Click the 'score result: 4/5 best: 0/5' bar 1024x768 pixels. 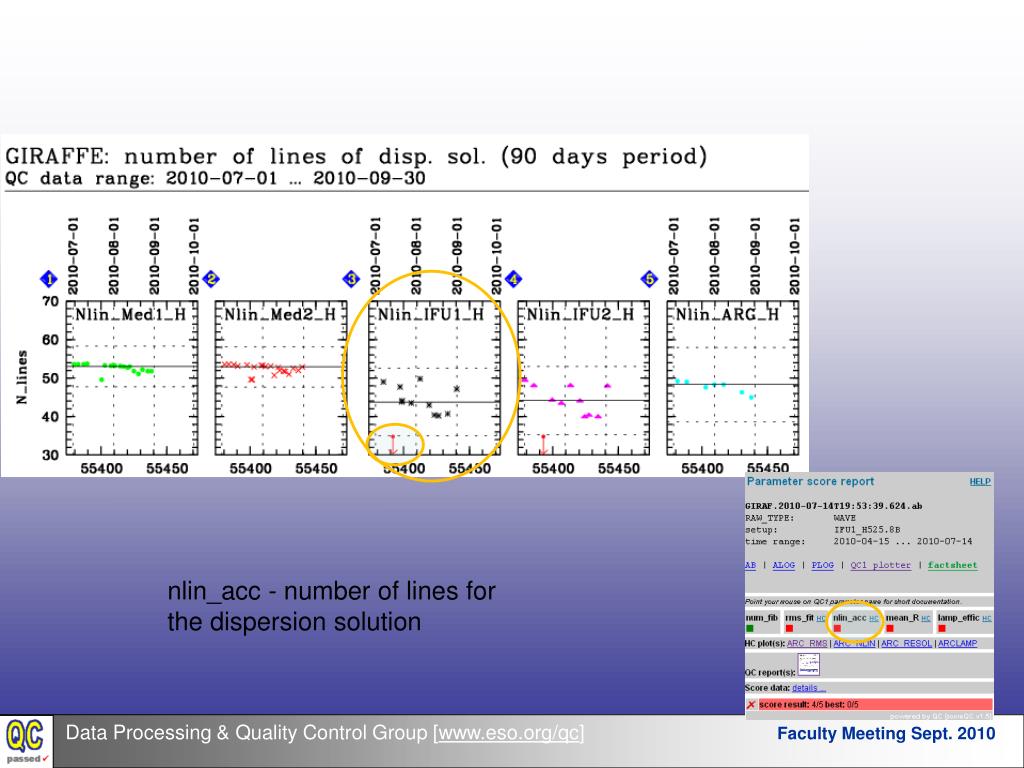coord(875,705)
